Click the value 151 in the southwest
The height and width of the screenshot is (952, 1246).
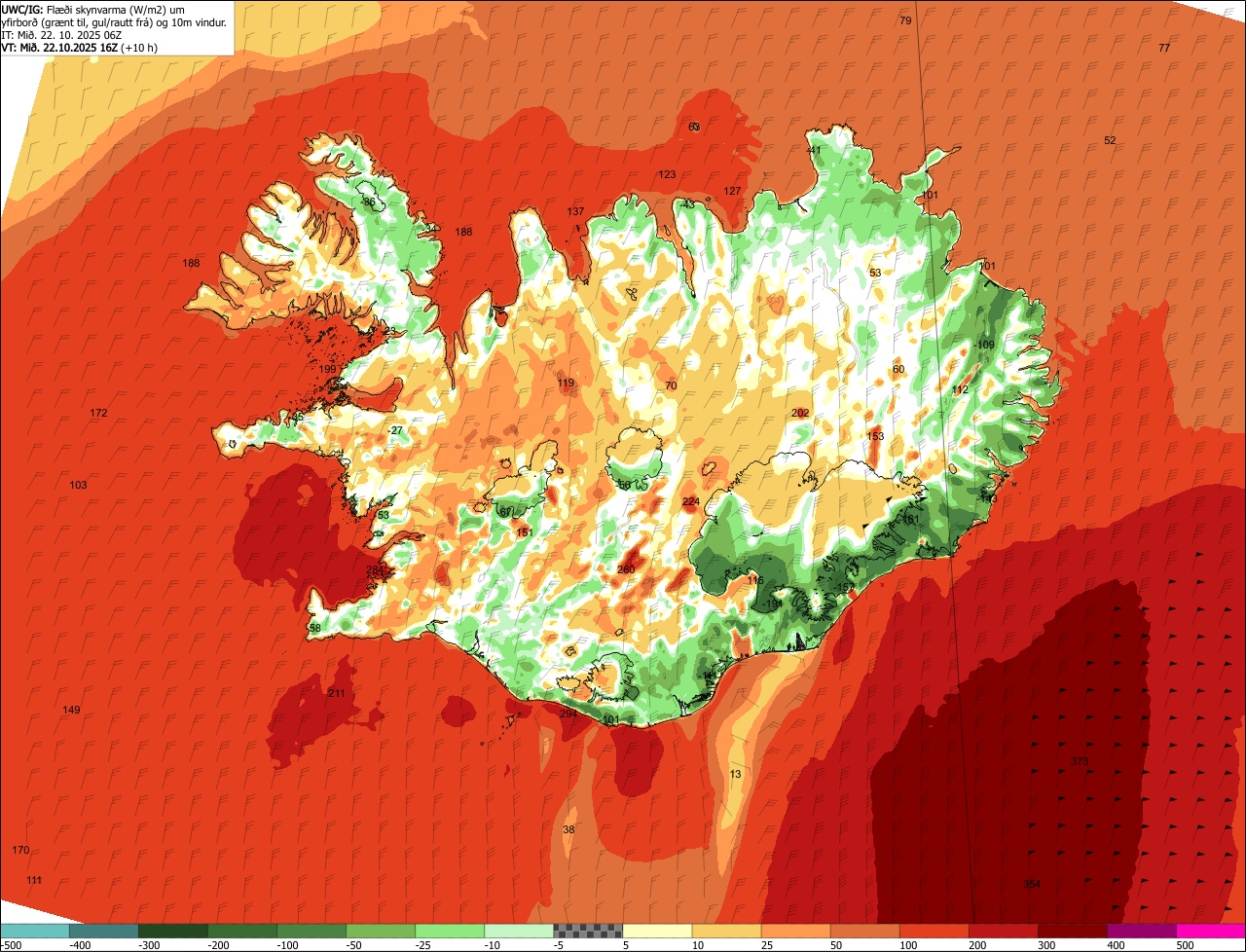point(524,532)
